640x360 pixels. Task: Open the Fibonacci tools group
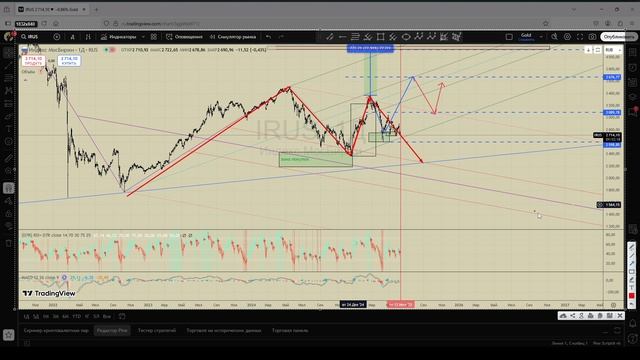[x=9, y=78]
